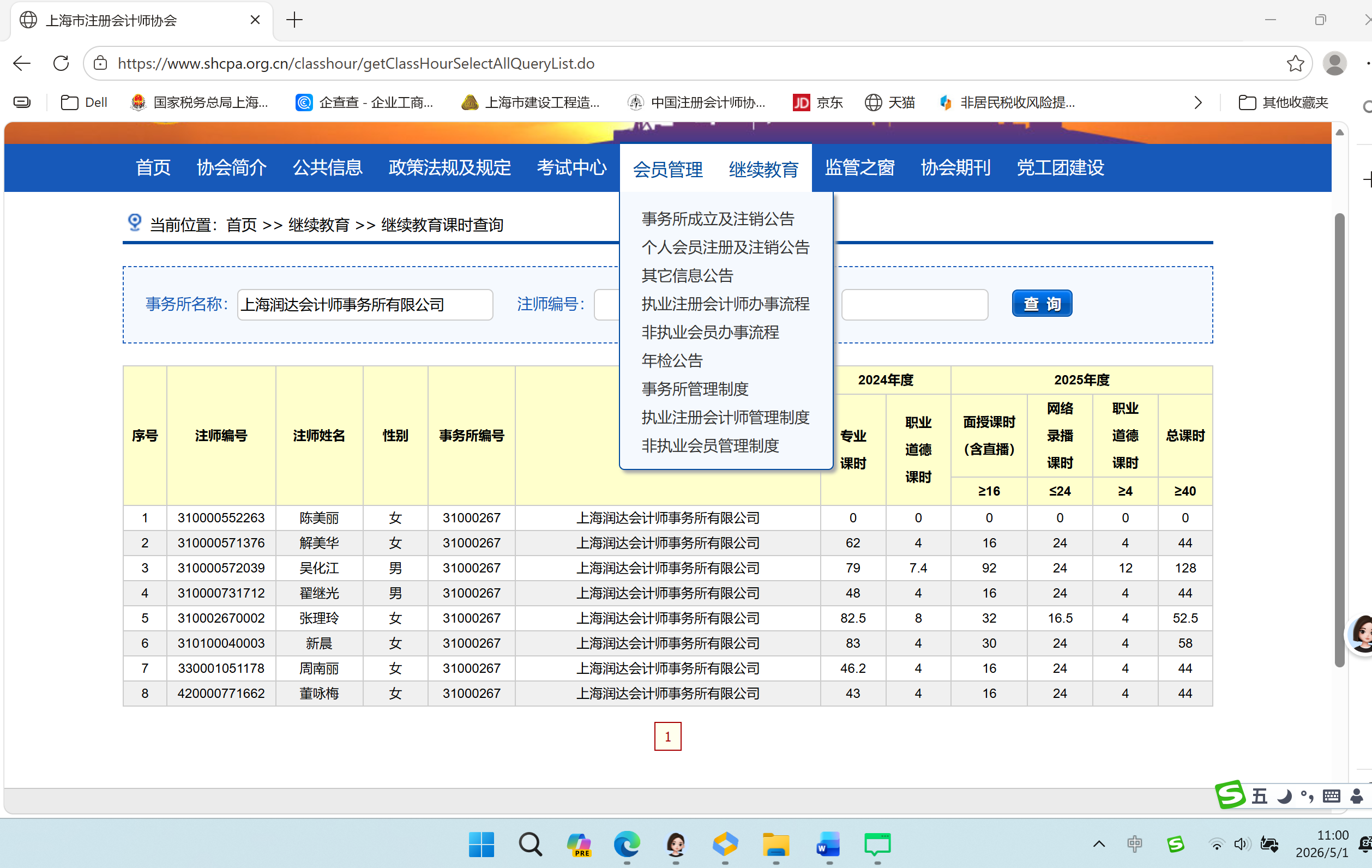Go to results page 1
1372x868 pixels.
coord(667,736)
